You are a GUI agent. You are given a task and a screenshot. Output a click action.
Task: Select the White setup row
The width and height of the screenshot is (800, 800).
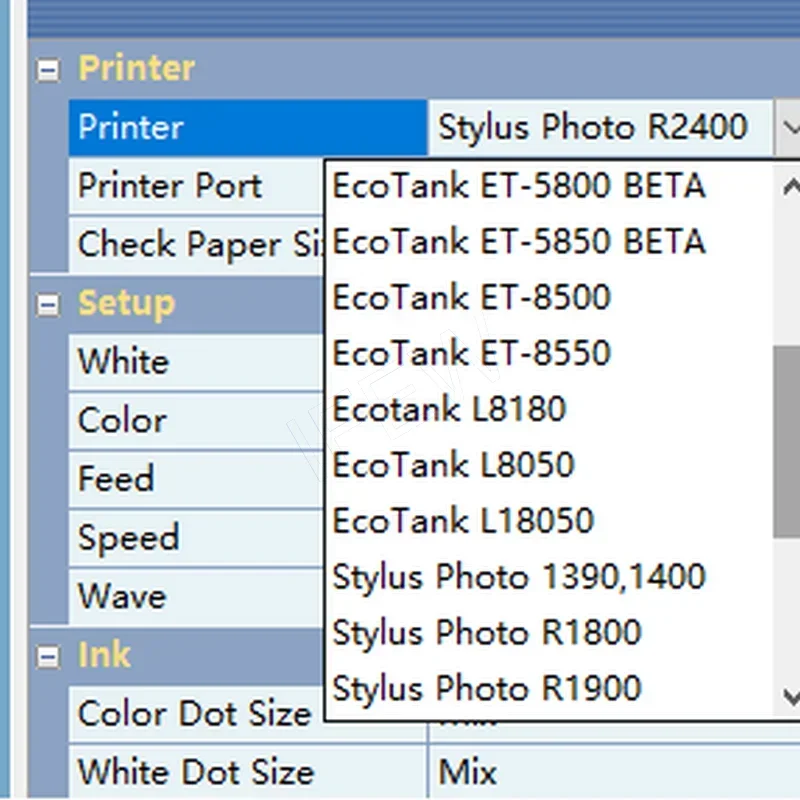pos(196,362)
